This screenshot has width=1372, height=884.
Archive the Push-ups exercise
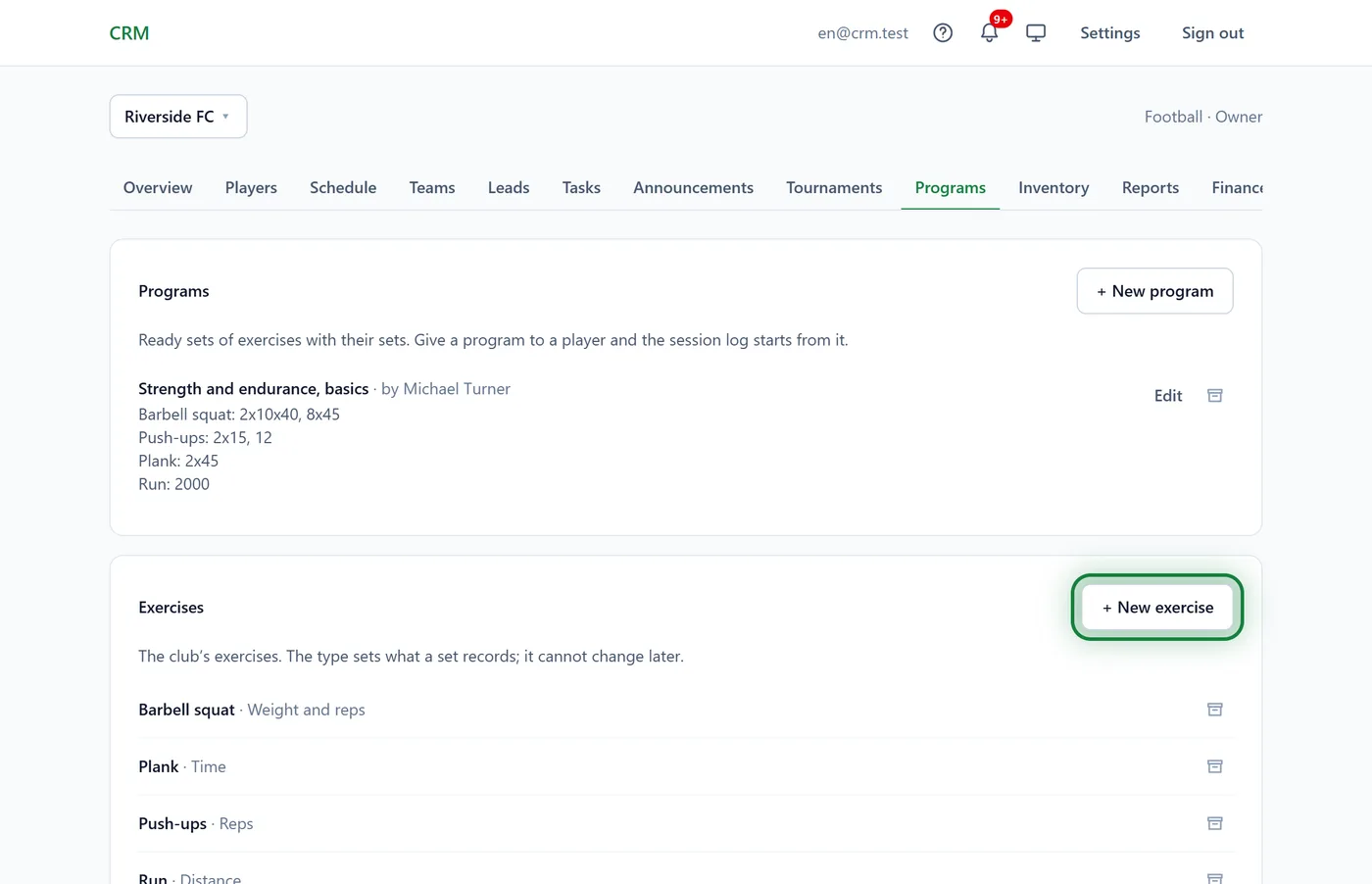pyautogui.click(x=1215, y=823)
